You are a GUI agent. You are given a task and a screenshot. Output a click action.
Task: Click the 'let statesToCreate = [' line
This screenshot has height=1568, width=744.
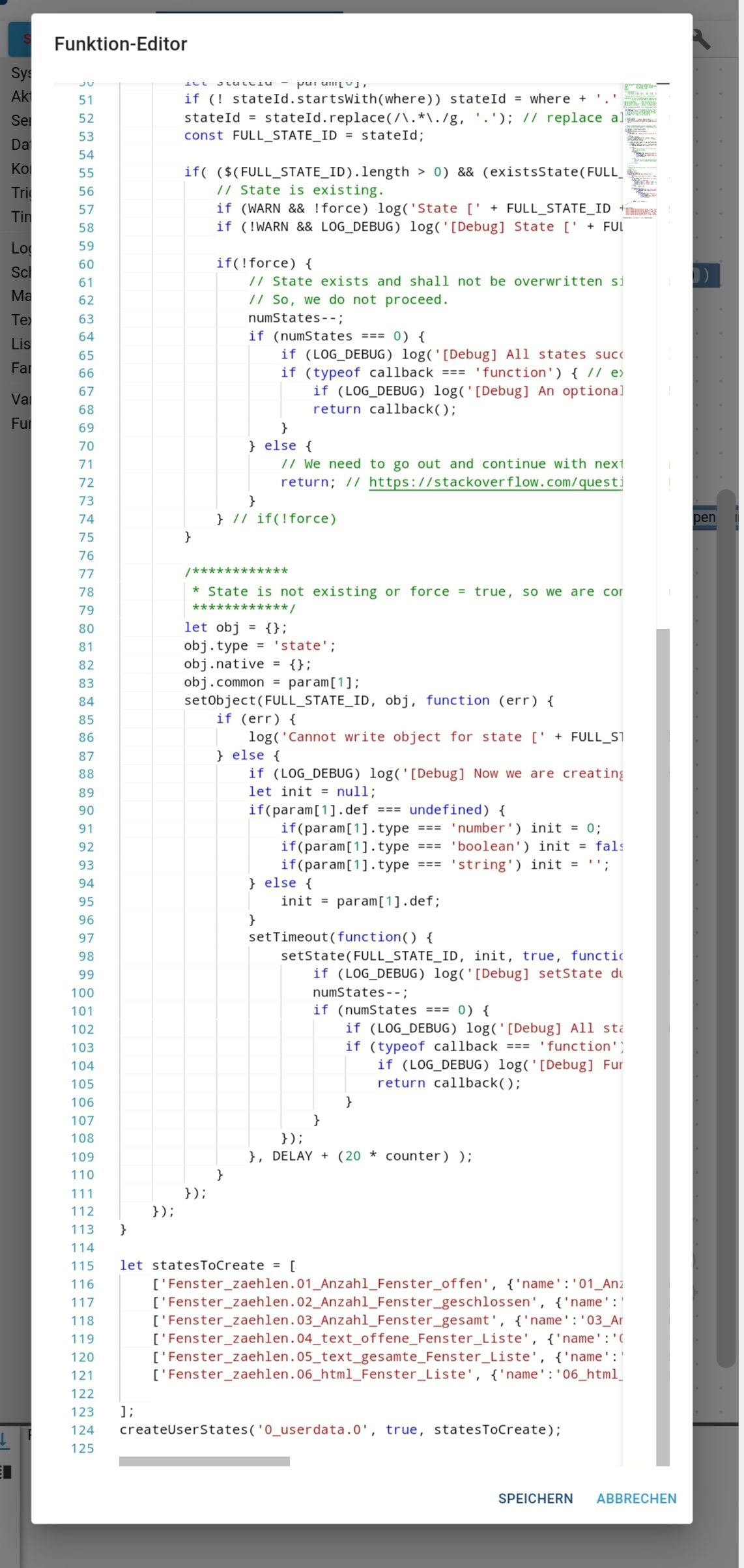207,1266
